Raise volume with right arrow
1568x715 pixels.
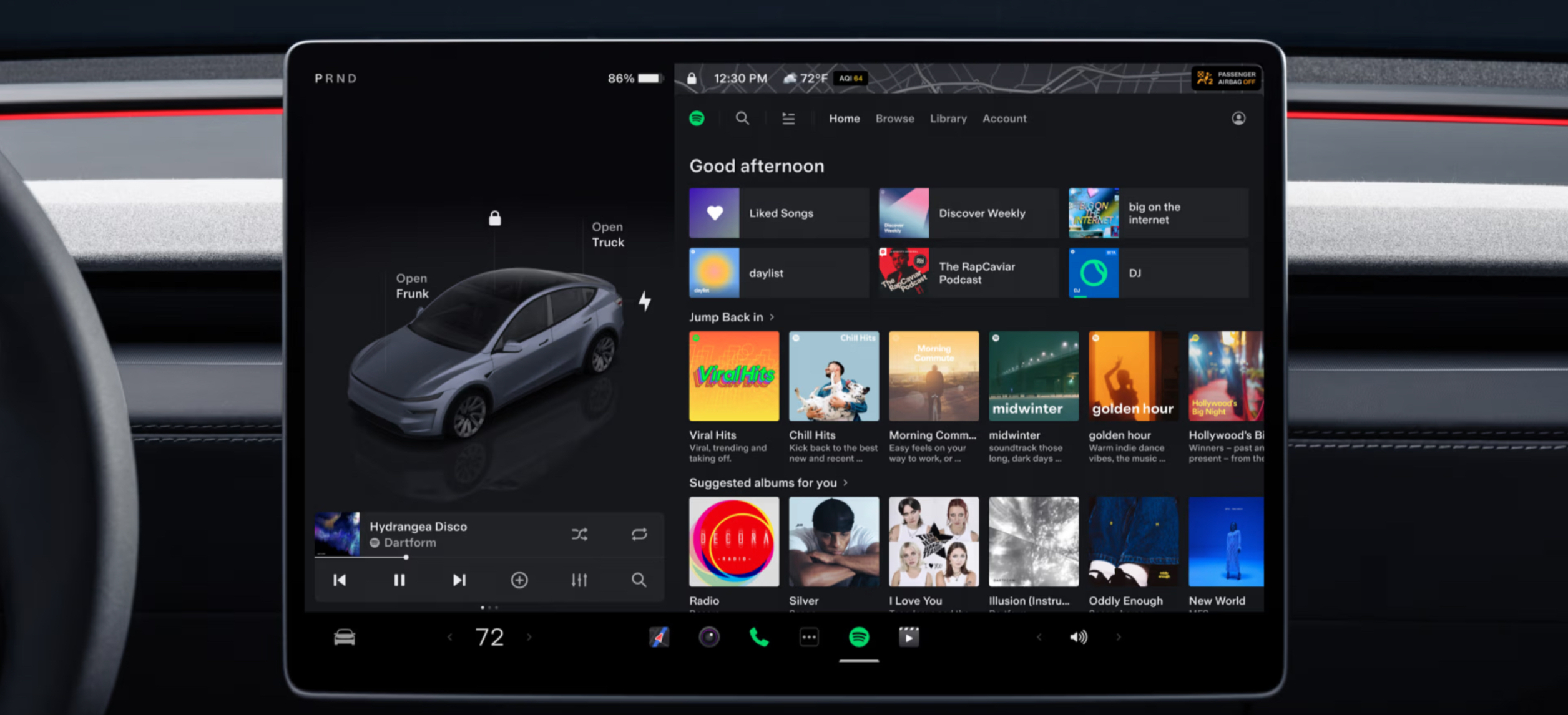click(1119, 637)
